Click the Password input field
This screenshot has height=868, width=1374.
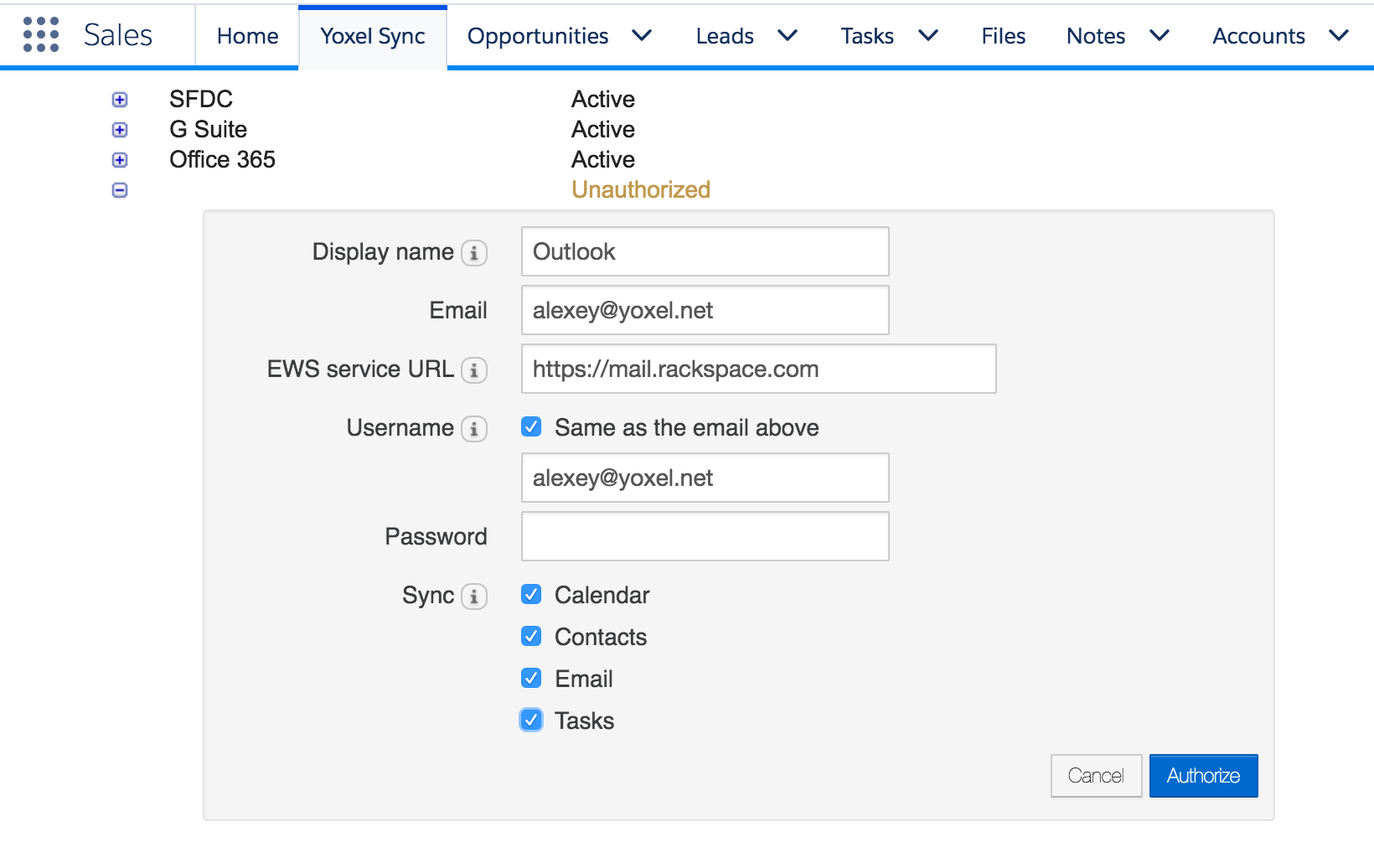[705, 536]
